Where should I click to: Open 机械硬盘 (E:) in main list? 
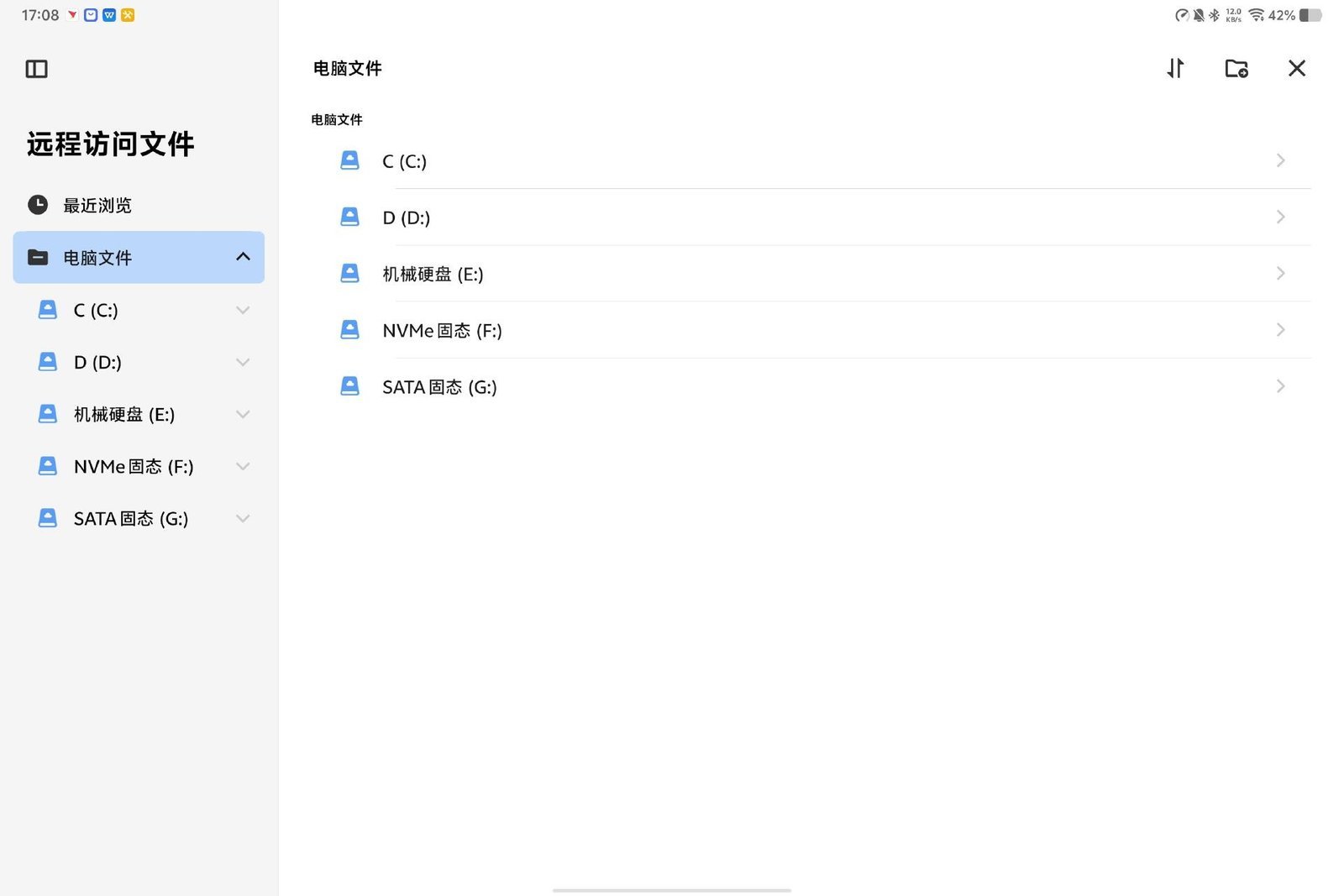tap(811, 274)
